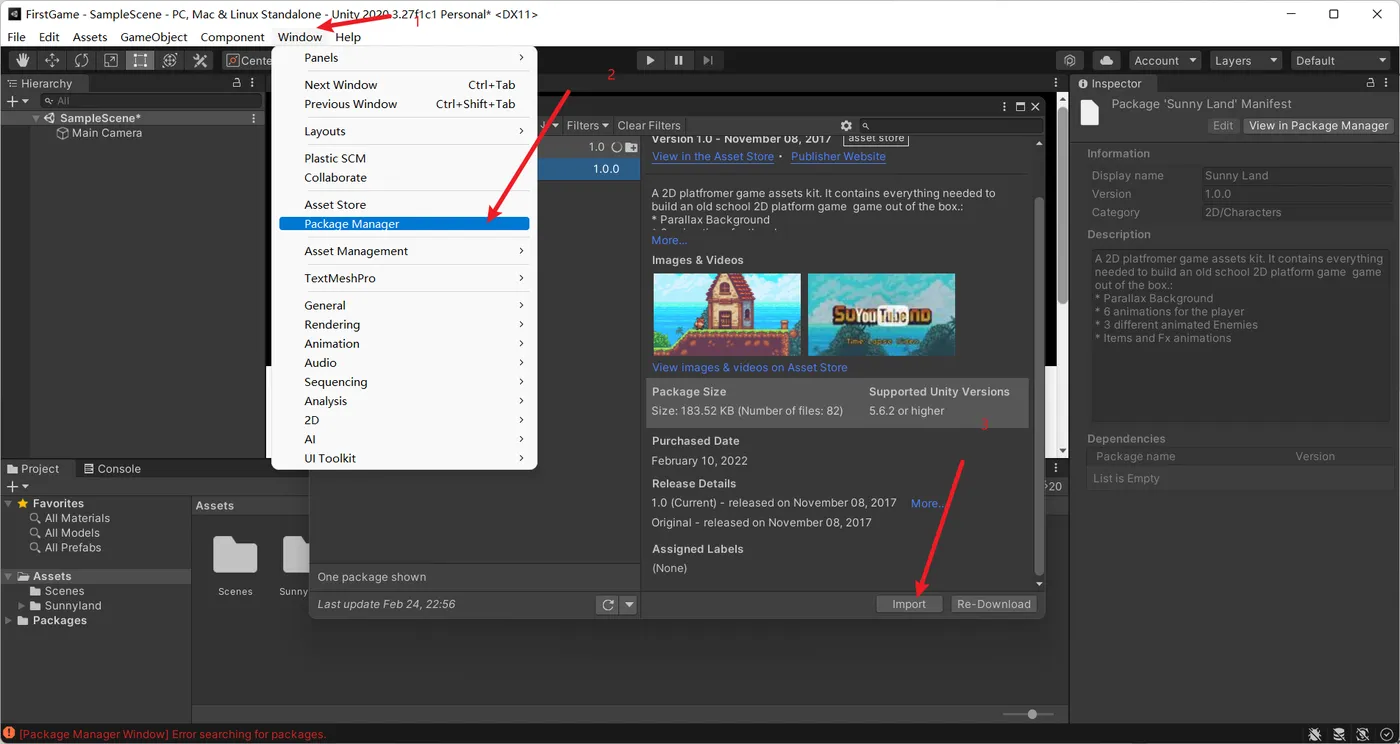Open the custom editor tools icon
Image resolution: width=1400 pixels, height=744 pixels.
point(200,61)
